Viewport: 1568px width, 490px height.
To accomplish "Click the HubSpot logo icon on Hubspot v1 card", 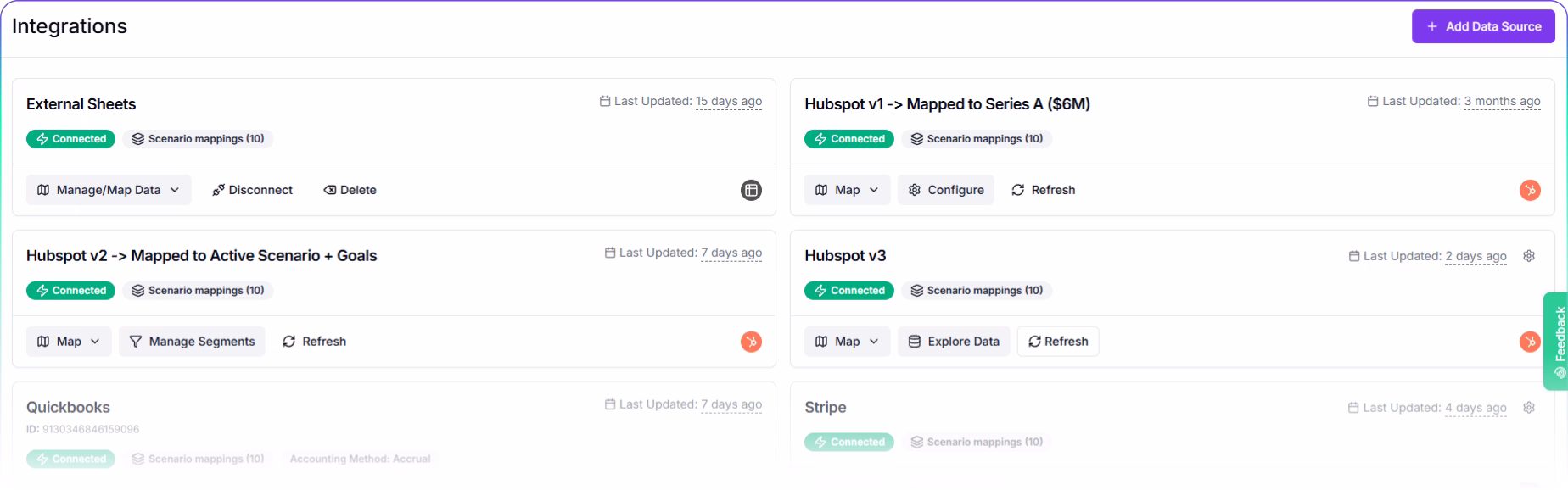I will [x=1530, y=190].
